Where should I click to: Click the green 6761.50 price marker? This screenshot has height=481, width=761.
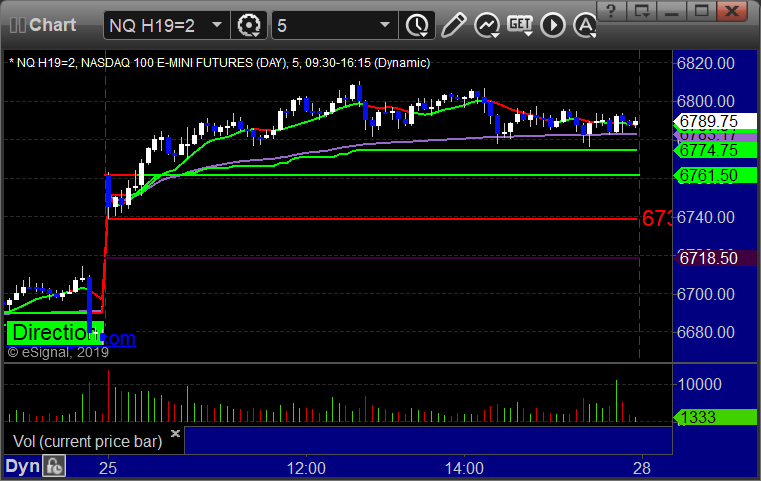715,175
